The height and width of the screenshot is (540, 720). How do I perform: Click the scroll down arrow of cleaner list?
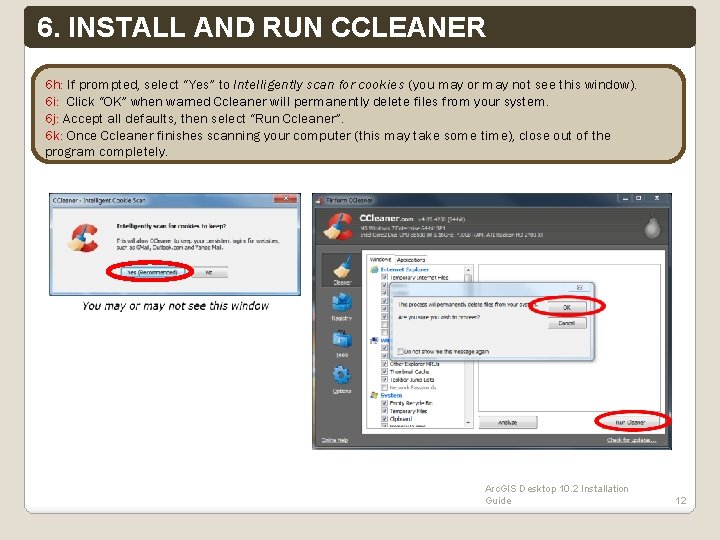coord(468,422)
